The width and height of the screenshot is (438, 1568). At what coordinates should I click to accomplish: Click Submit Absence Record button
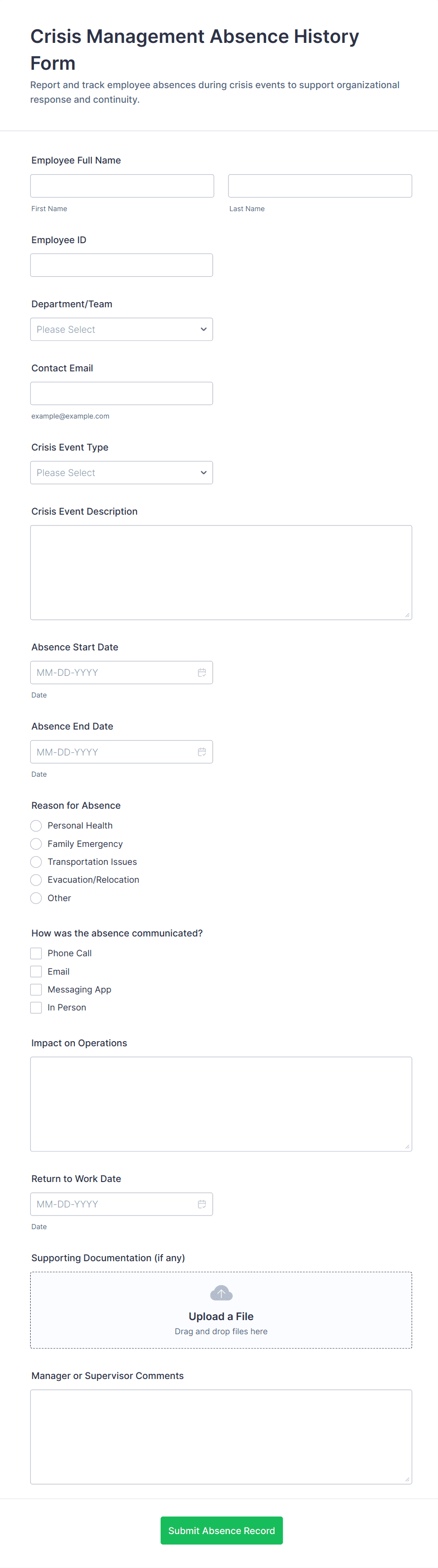(x=221, y=1530)
